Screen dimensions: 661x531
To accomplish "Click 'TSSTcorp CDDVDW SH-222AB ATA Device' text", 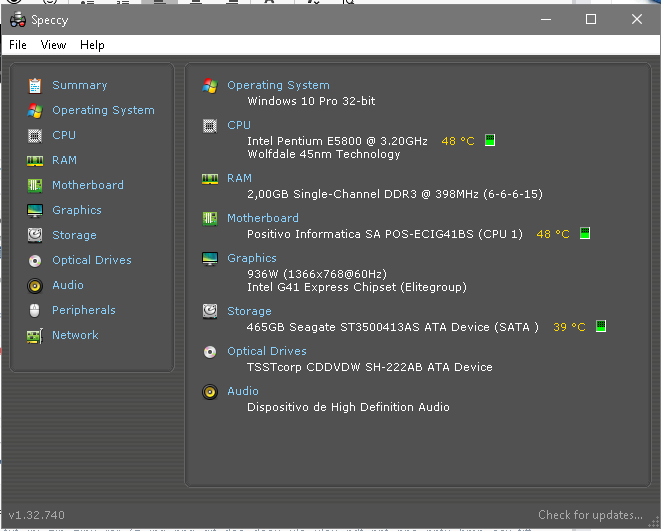I will pyautogui.click(x=370, y=367).
